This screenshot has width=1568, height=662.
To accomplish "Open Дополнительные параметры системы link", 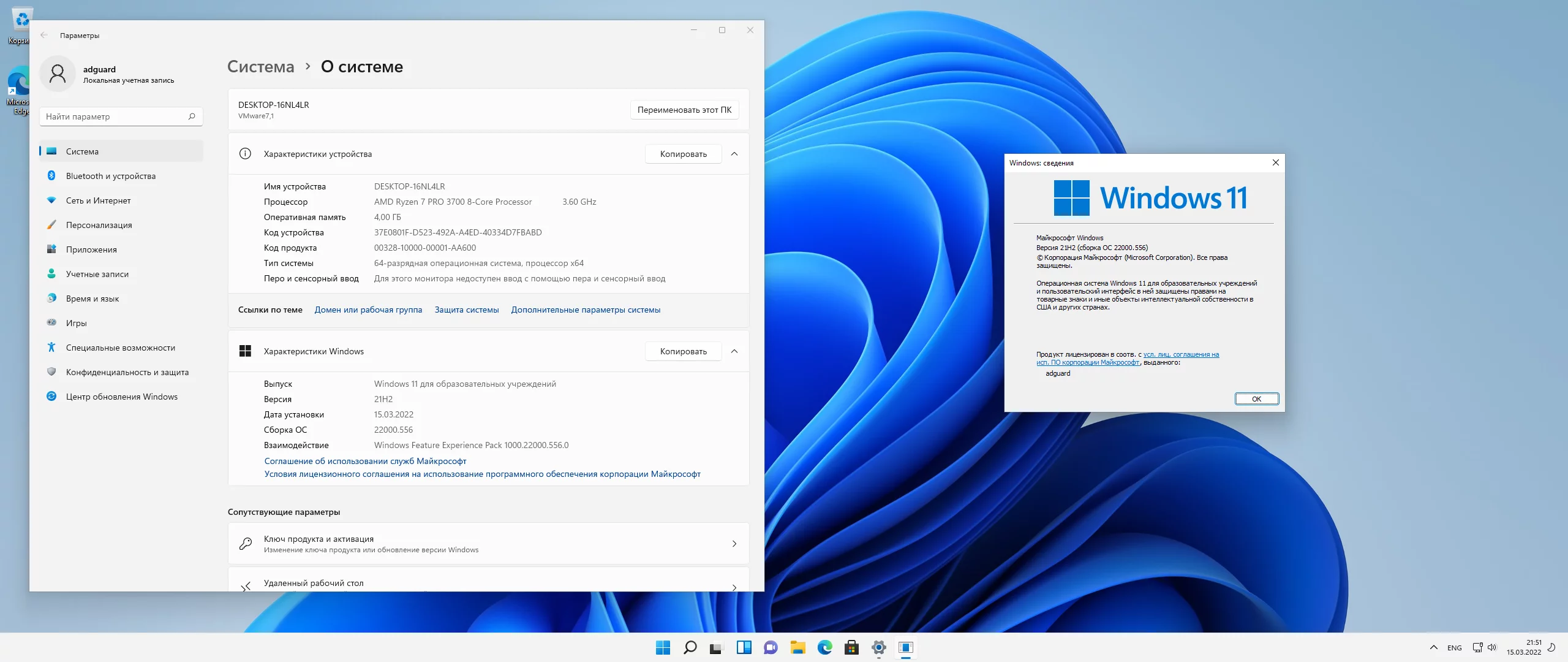I will [x=586, y=310].
